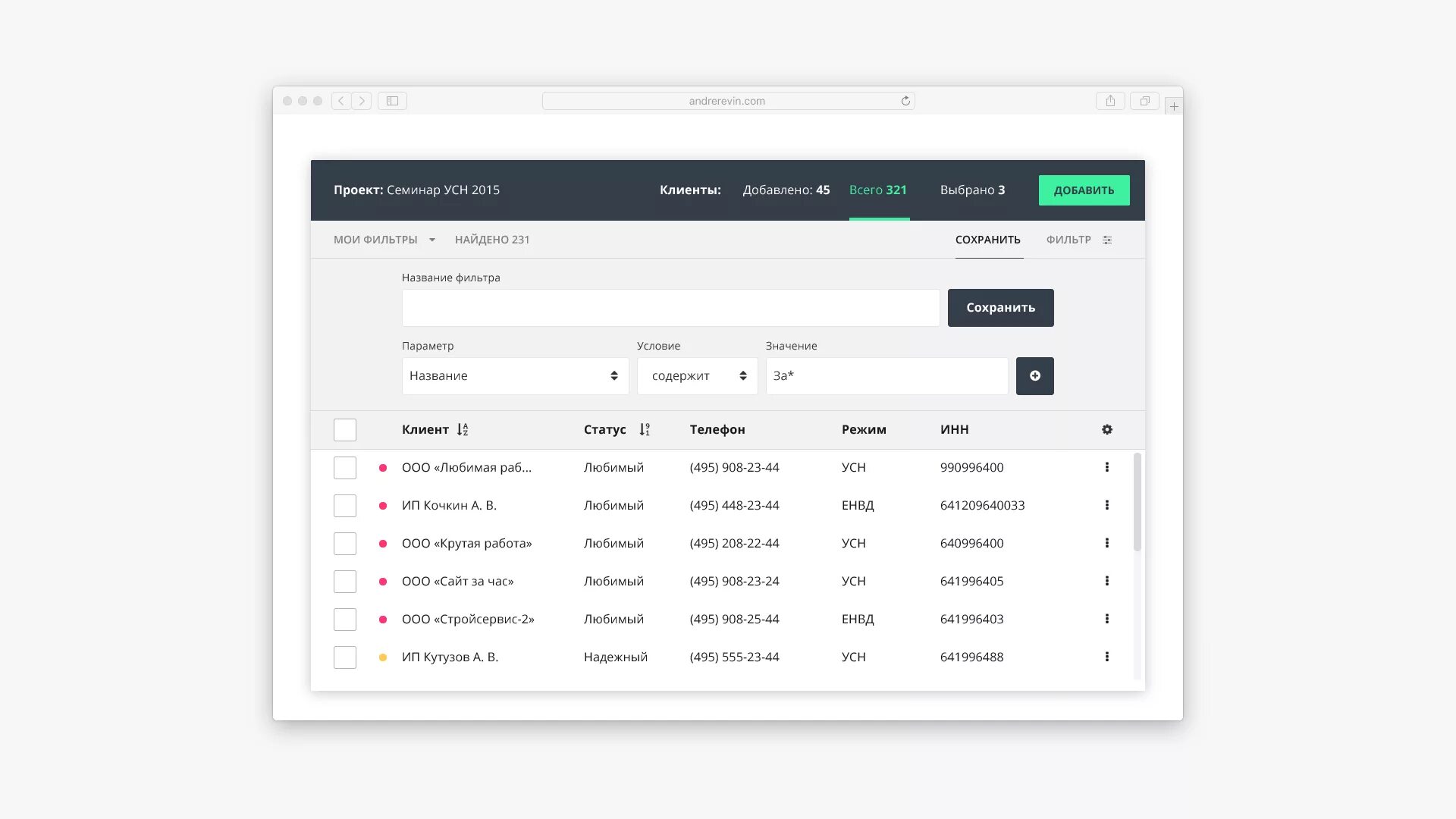Select row ИП Кутузов А. В. checkbox

(x=345, y=657)
